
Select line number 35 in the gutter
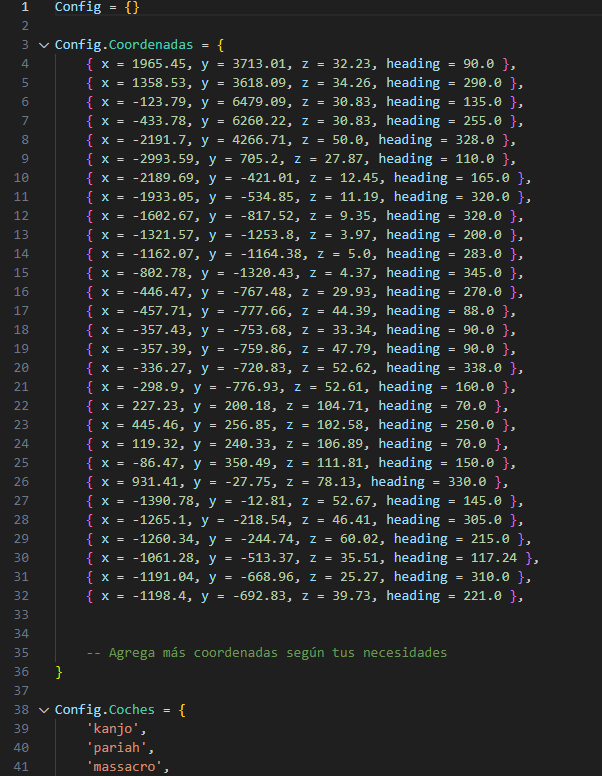point(22,653)
